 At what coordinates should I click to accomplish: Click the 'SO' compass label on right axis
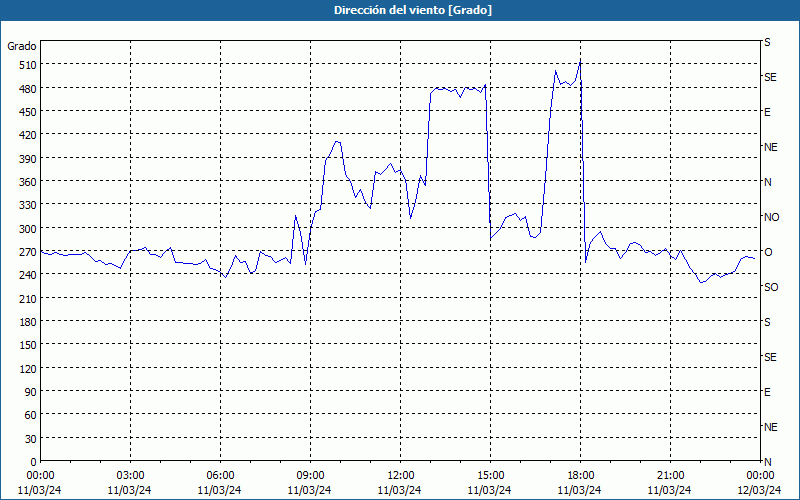point(771,288)
